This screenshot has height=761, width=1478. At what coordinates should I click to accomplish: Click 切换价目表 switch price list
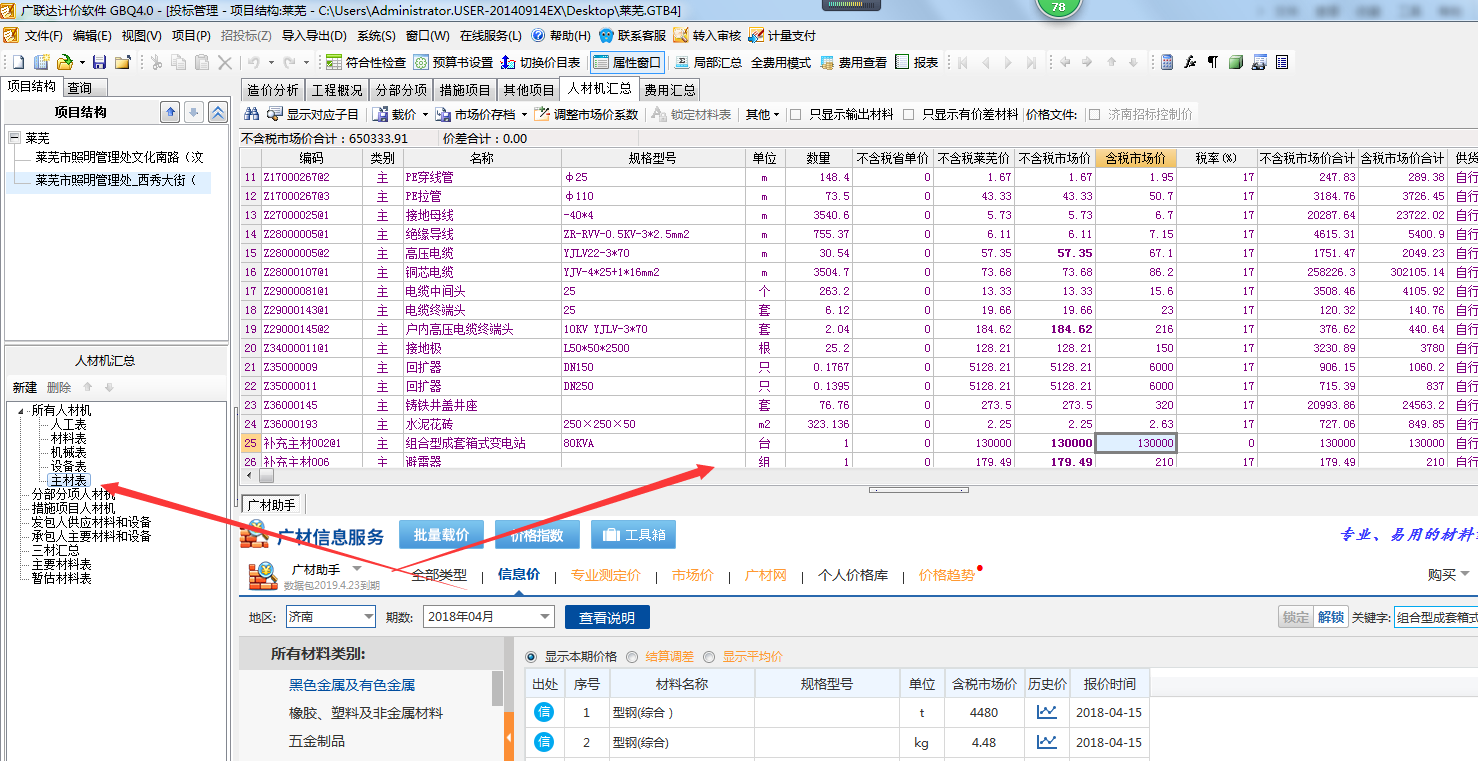pos(540,62)
